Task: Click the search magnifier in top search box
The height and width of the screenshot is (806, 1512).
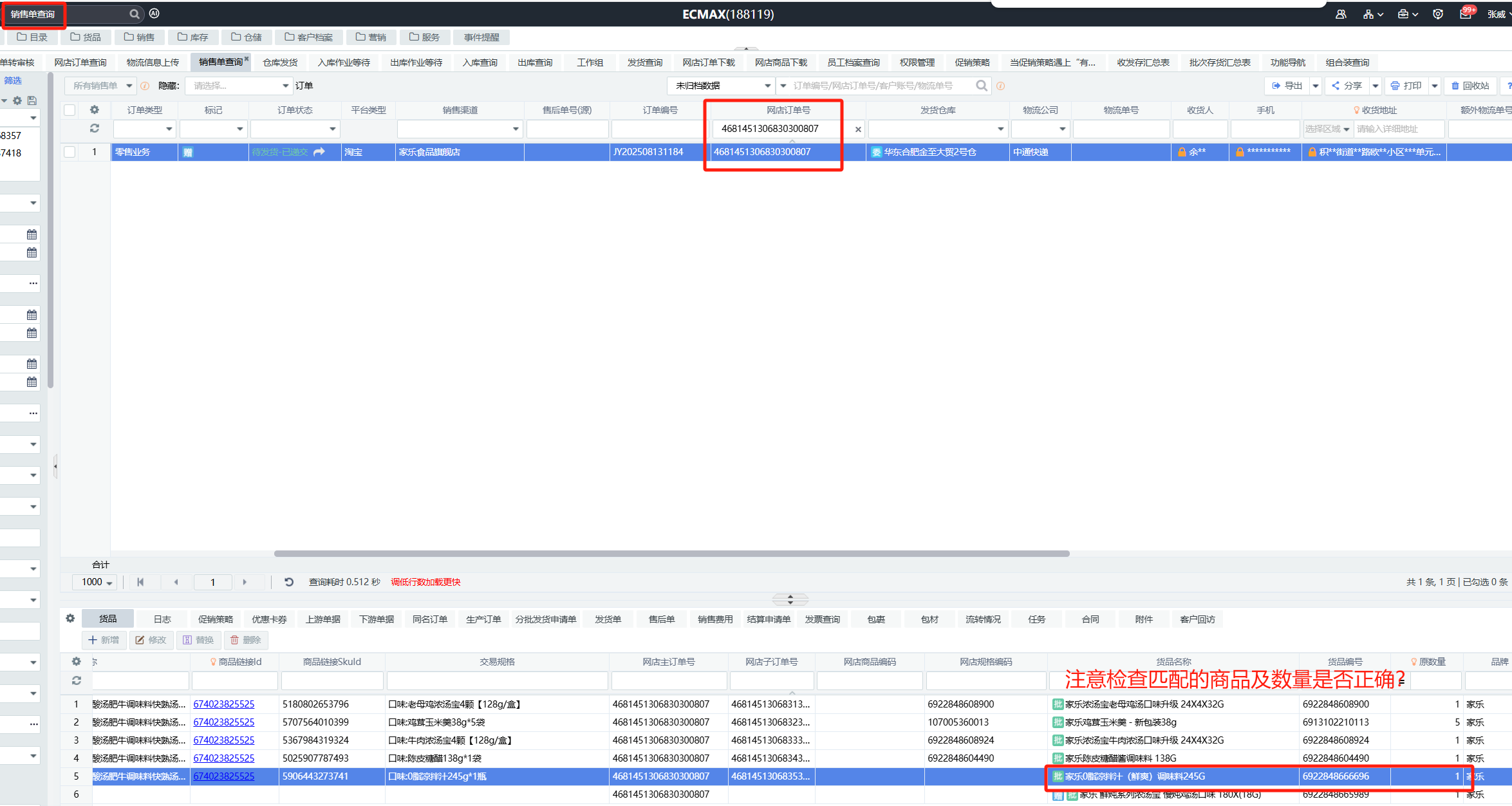Action: pyautogui.click(x=134, y=14)
